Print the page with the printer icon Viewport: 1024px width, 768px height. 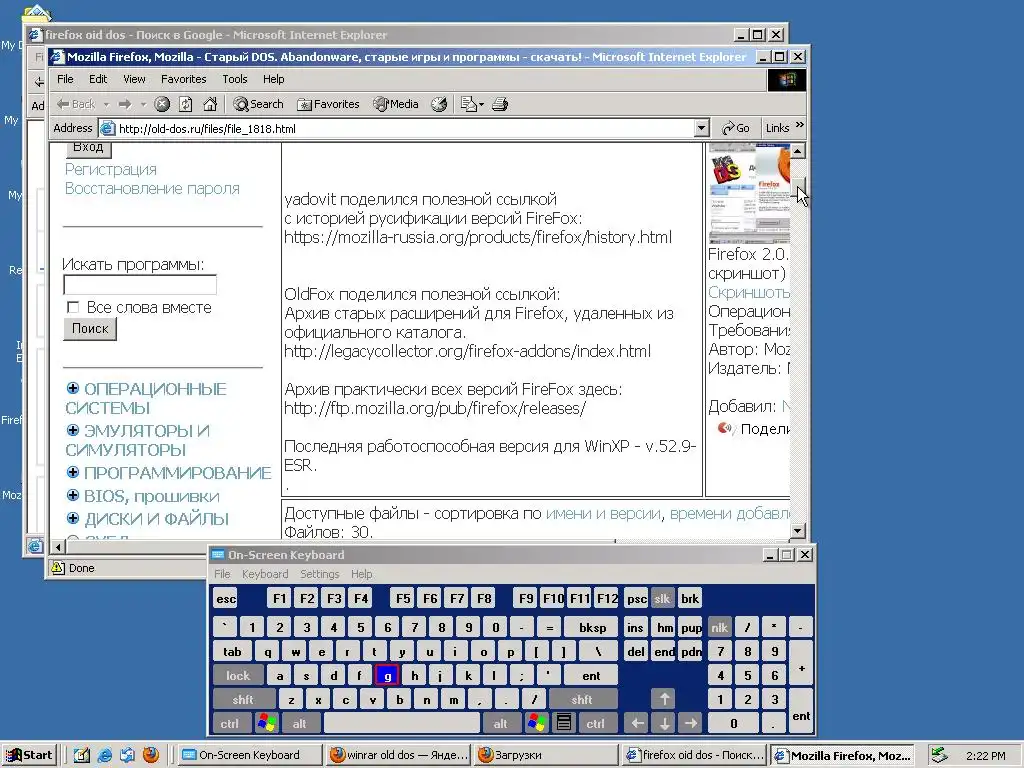(500, 104)
